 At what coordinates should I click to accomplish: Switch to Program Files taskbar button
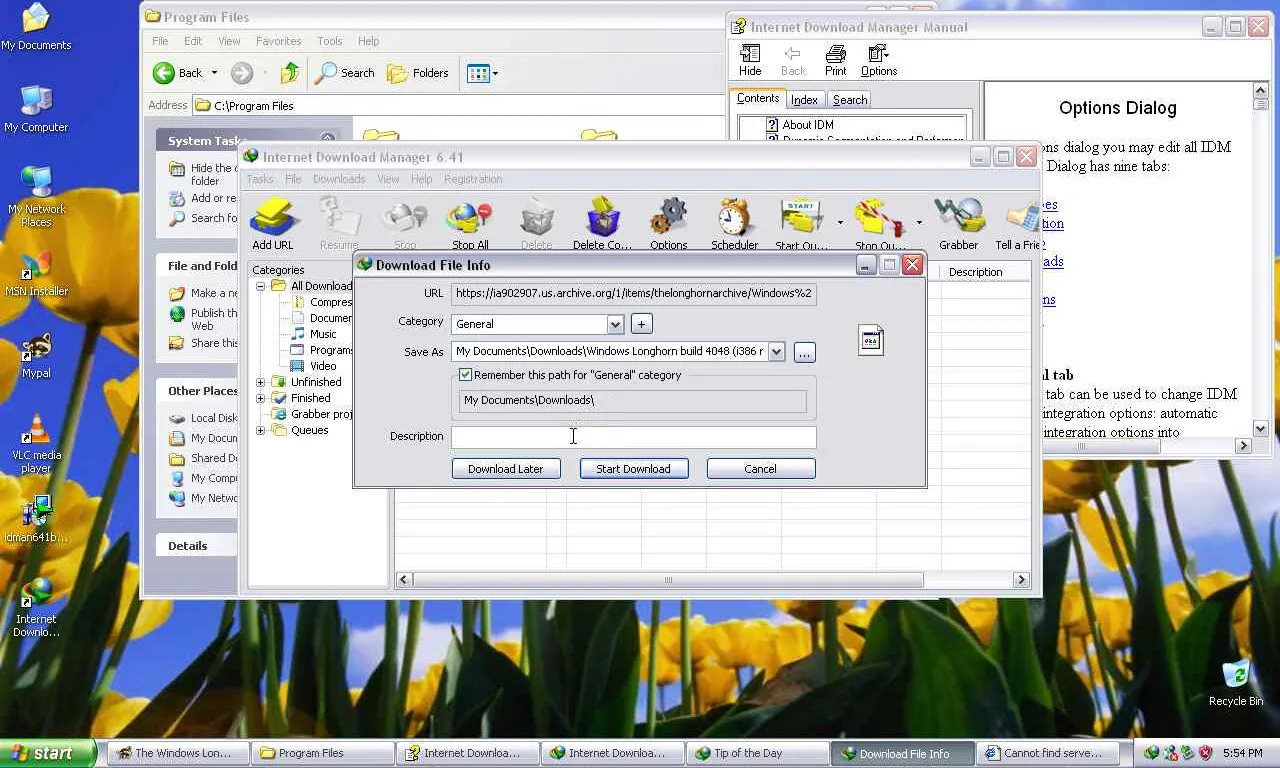coord(323,753)
